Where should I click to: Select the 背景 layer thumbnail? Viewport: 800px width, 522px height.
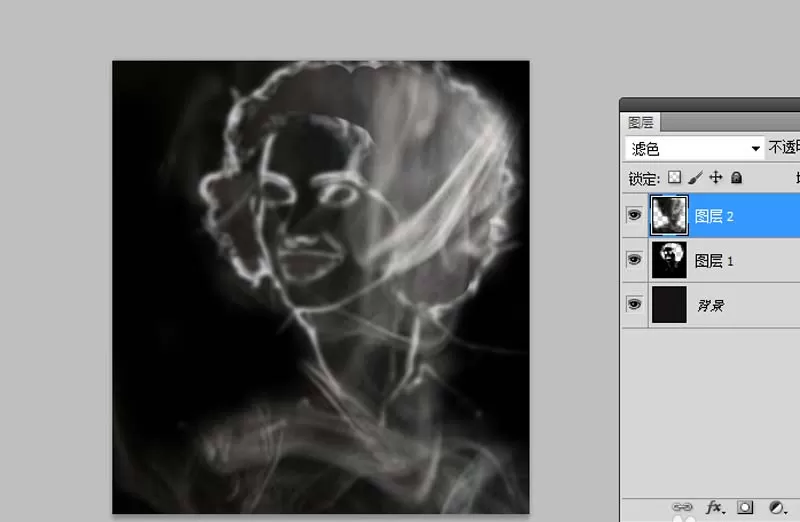(669, 305)
